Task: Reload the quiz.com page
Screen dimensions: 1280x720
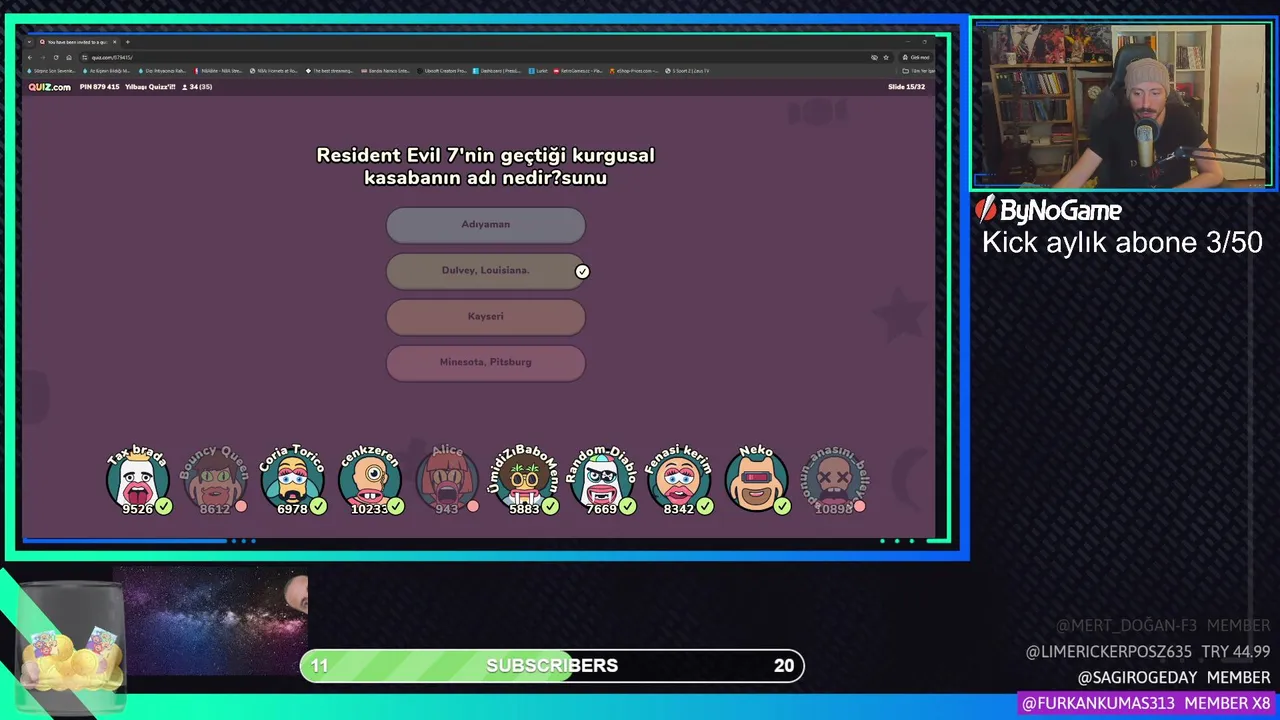Action: [x=56, y=57]
